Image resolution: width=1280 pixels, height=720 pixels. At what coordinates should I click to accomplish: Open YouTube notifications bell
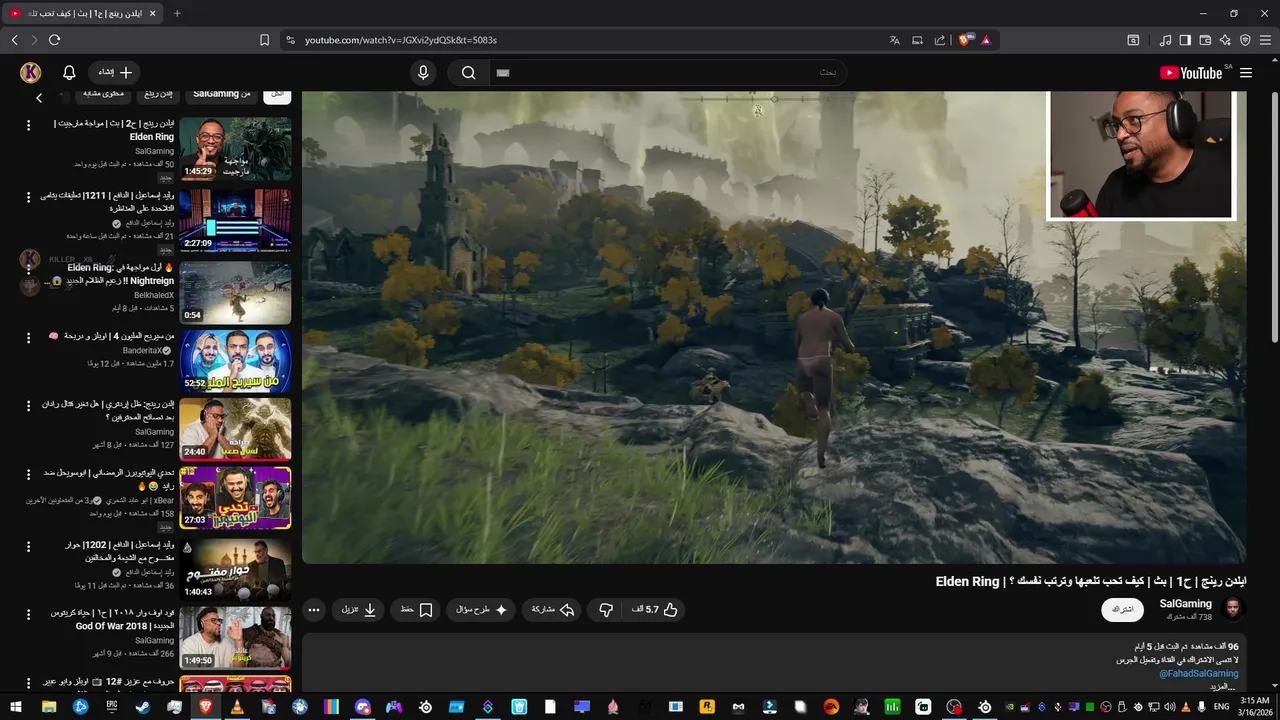click(x=69, y=72)
